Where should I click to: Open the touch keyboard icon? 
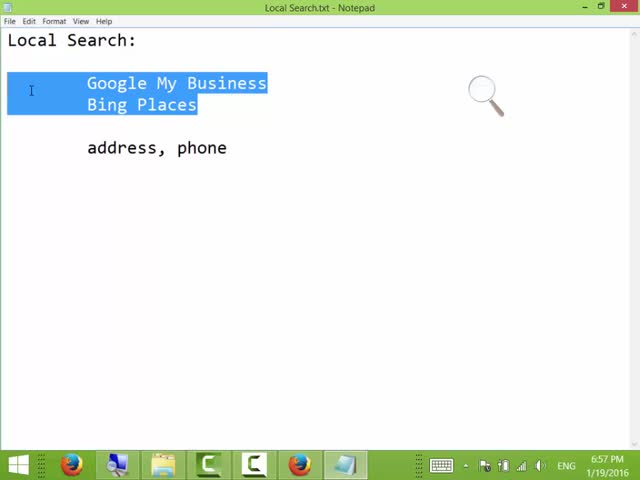441,465
